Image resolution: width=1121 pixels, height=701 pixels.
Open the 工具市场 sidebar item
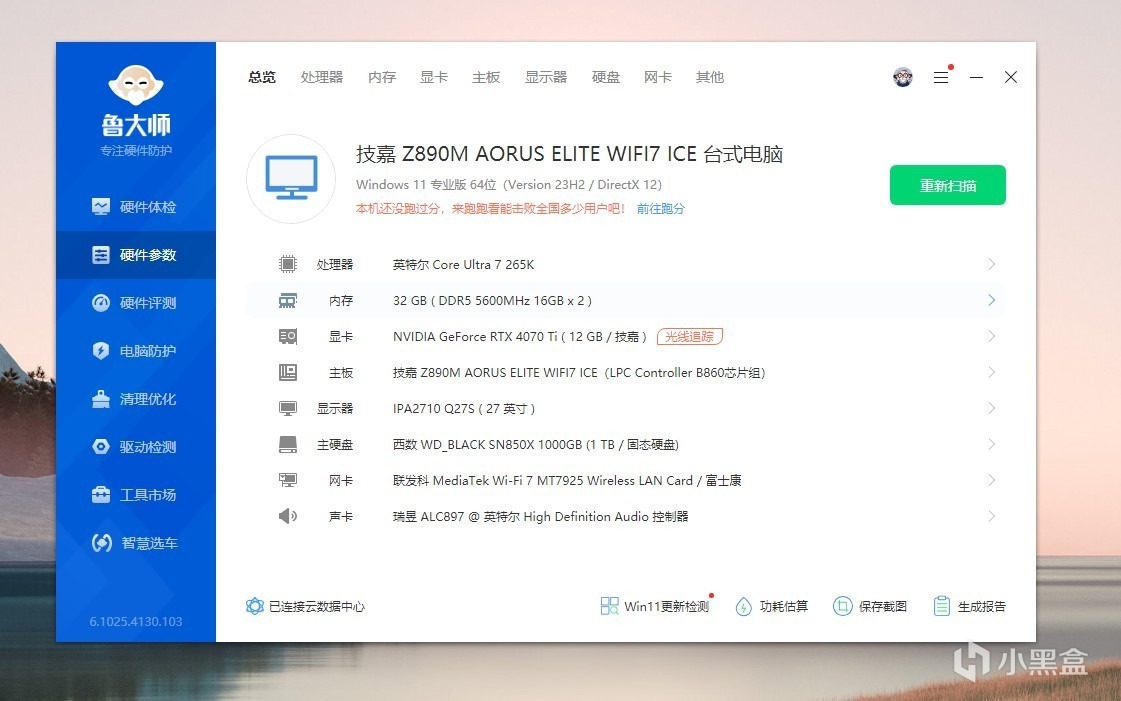pyautogui.click(x=135, y=494)
